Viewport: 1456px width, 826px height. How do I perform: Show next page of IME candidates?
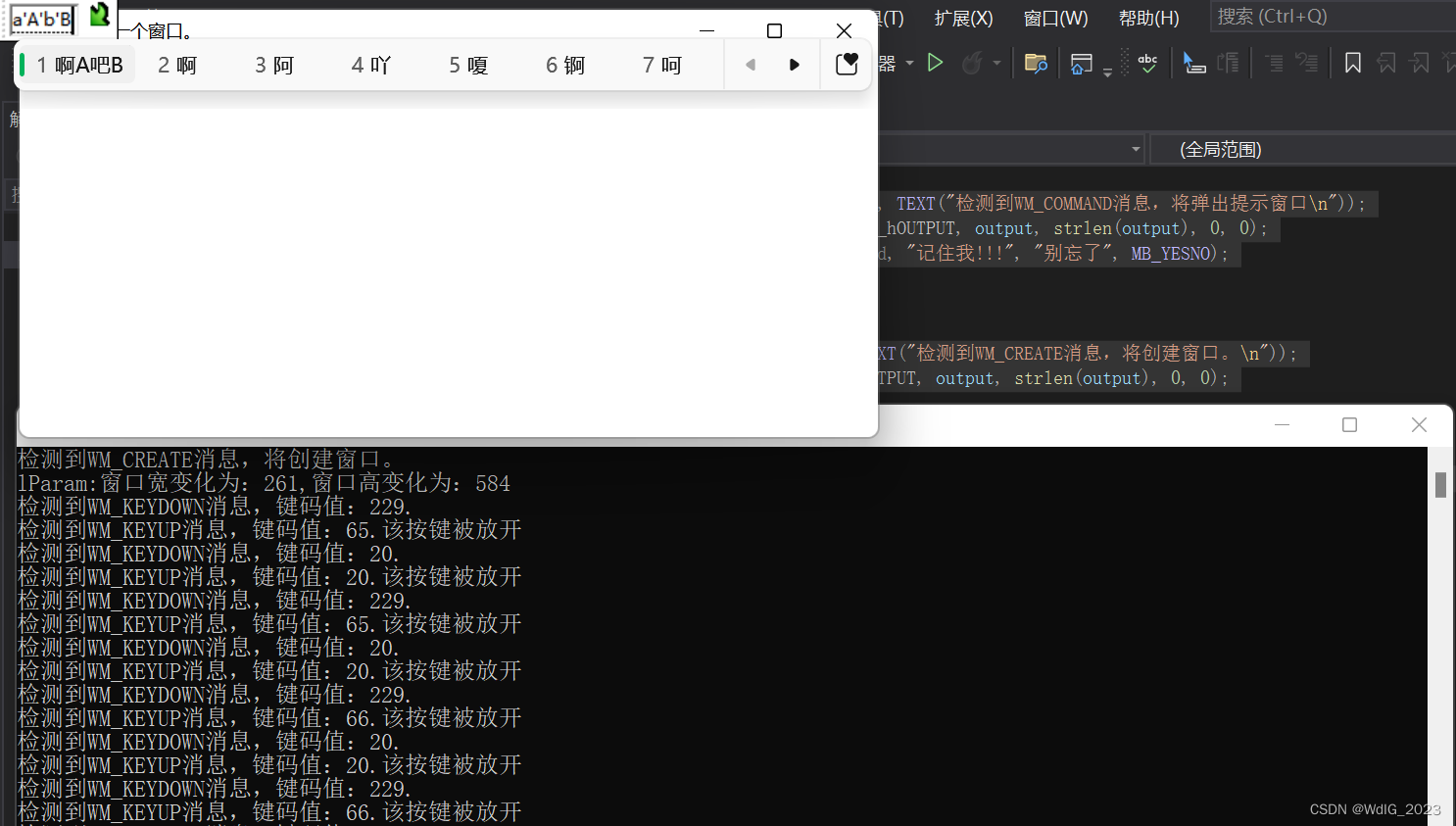pos(795,65)
